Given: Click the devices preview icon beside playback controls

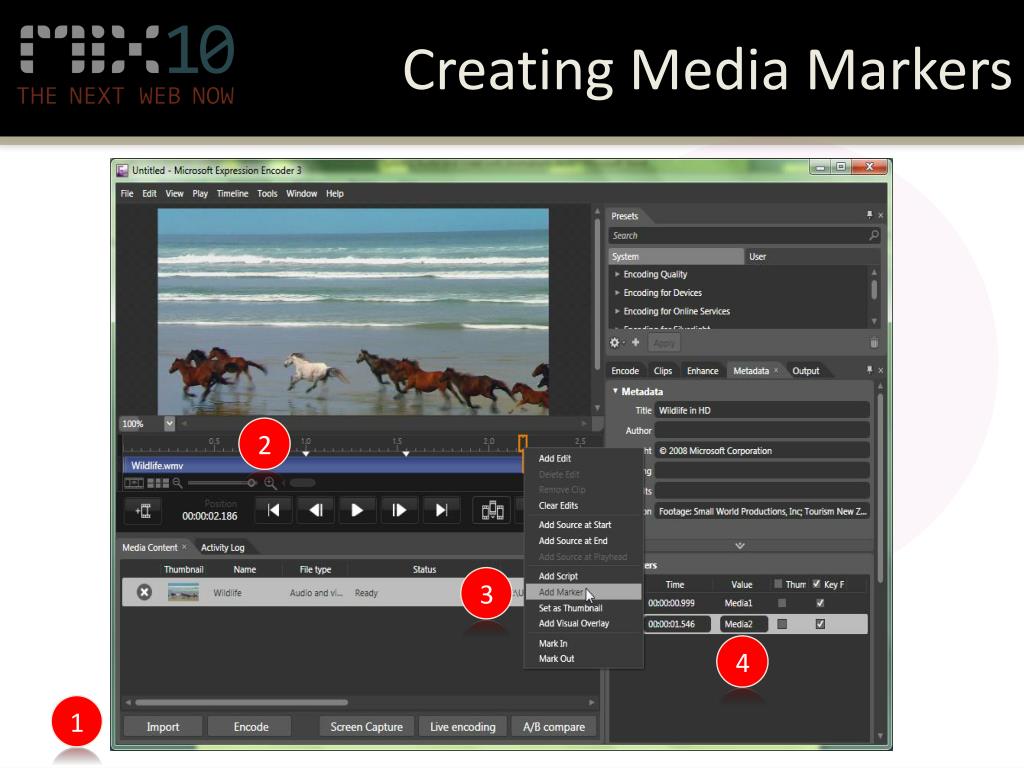Looking at the screenshot, I should click(492, 510).
